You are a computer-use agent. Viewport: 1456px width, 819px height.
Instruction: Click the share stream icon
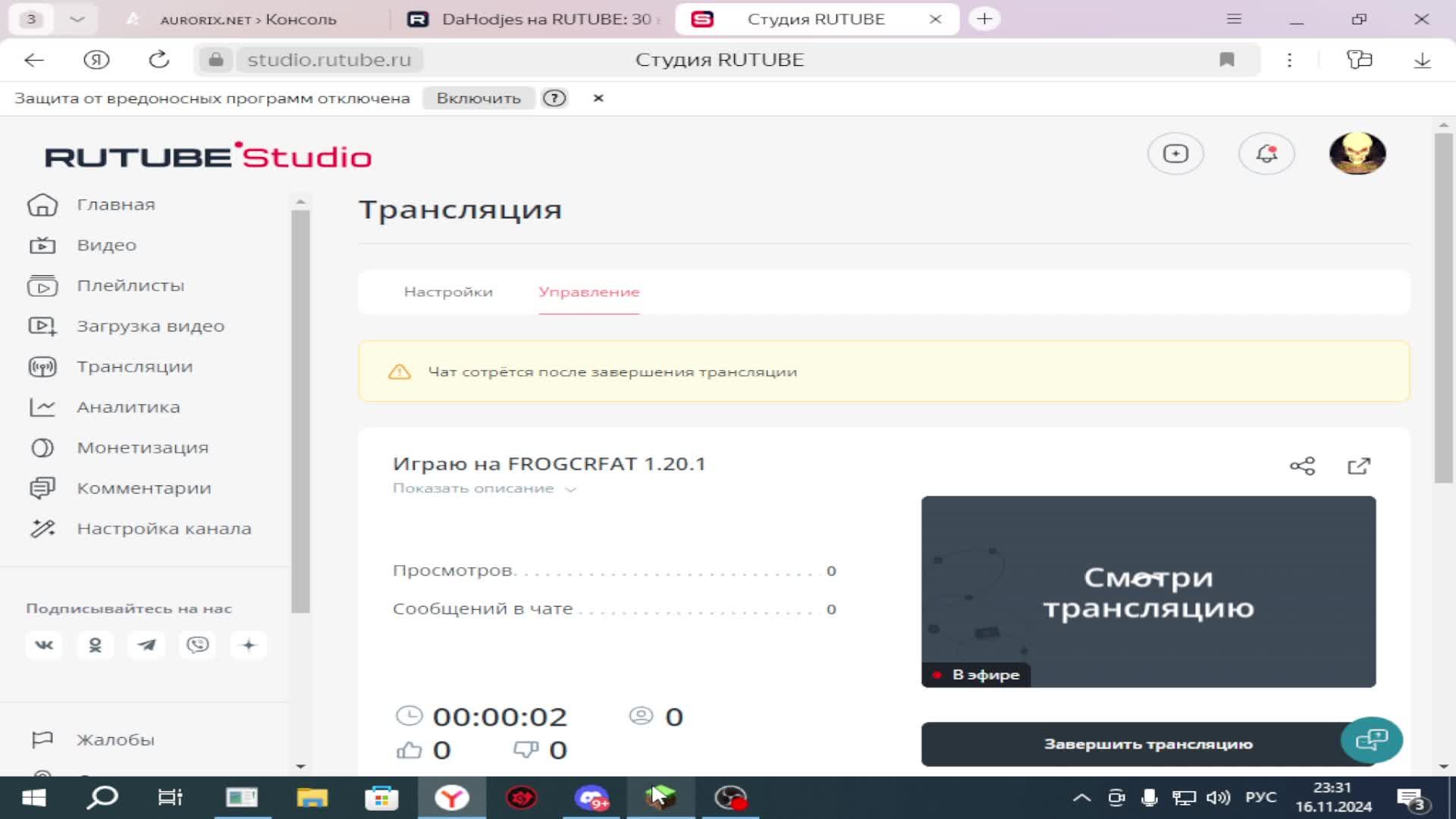coord(1302,466)
